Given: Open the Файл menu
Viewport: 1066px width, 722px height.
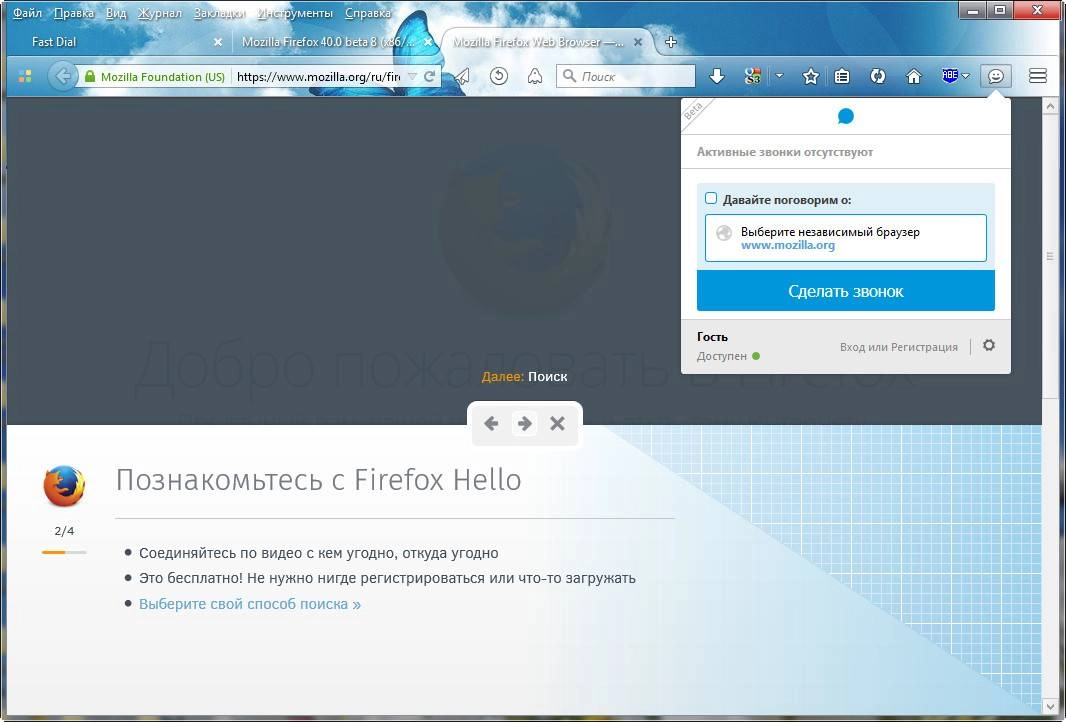Looking at the screenshot, I should click(27, 13).
